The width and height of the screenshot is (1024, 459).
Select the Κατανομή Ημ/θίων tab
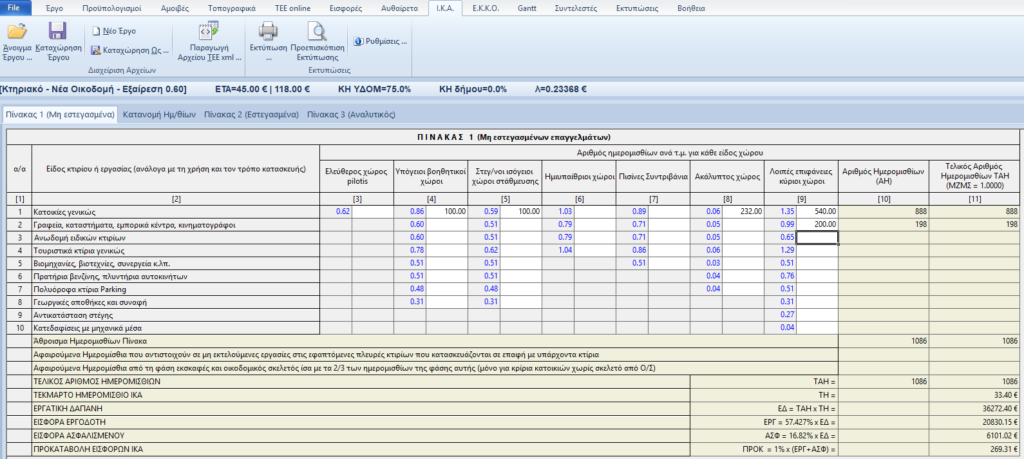pyautogui.click(x=158, y=115)
